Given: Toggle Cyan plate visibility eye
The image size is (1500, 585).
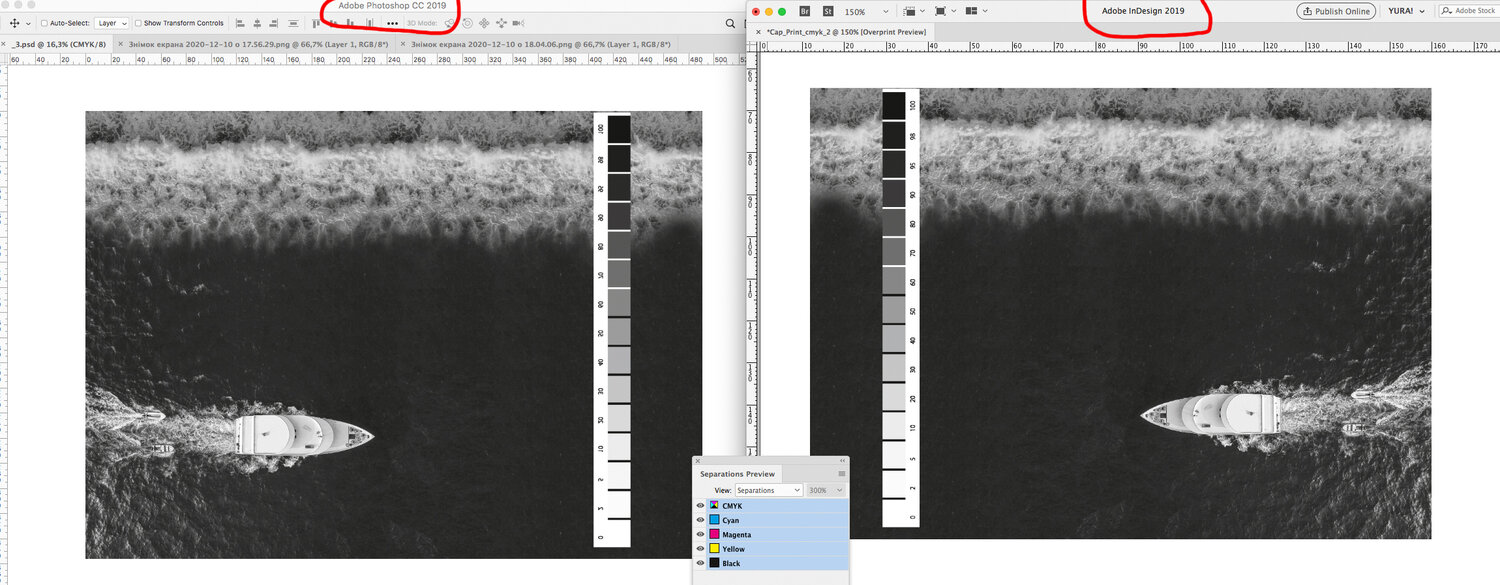Looking at the screenshot, I should [700, 520].
